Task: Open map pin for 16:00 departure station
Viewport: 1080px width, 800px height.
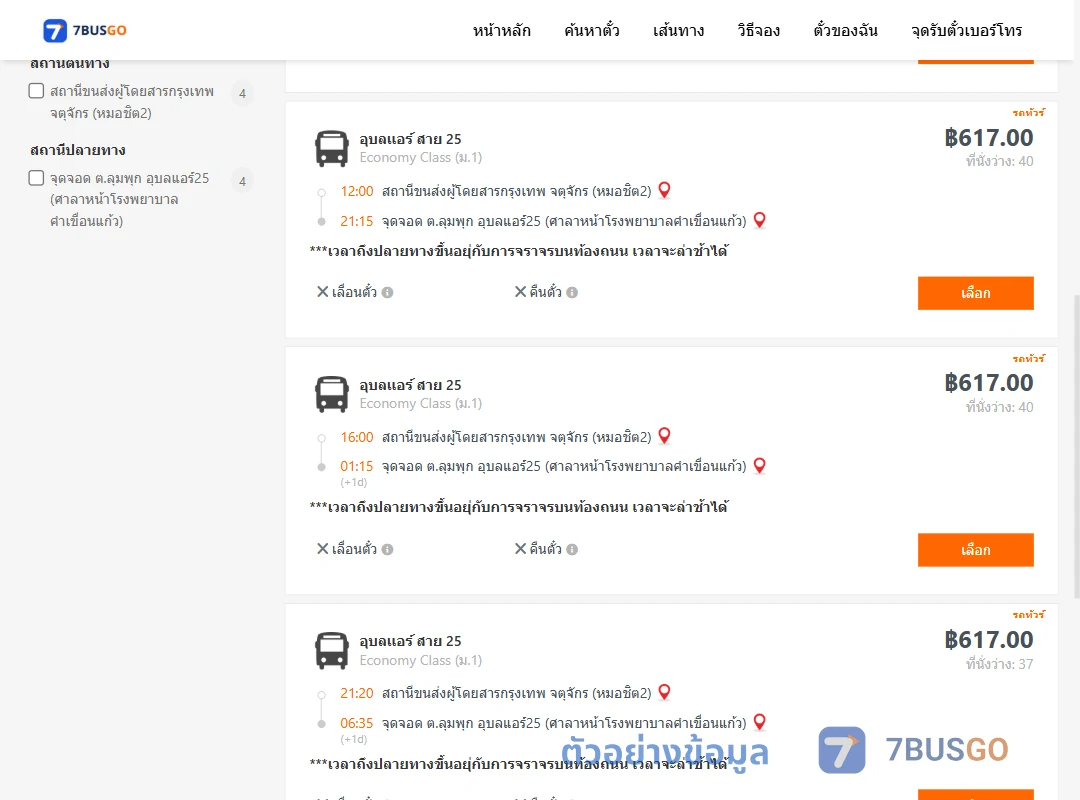Action: coord(664,436)
